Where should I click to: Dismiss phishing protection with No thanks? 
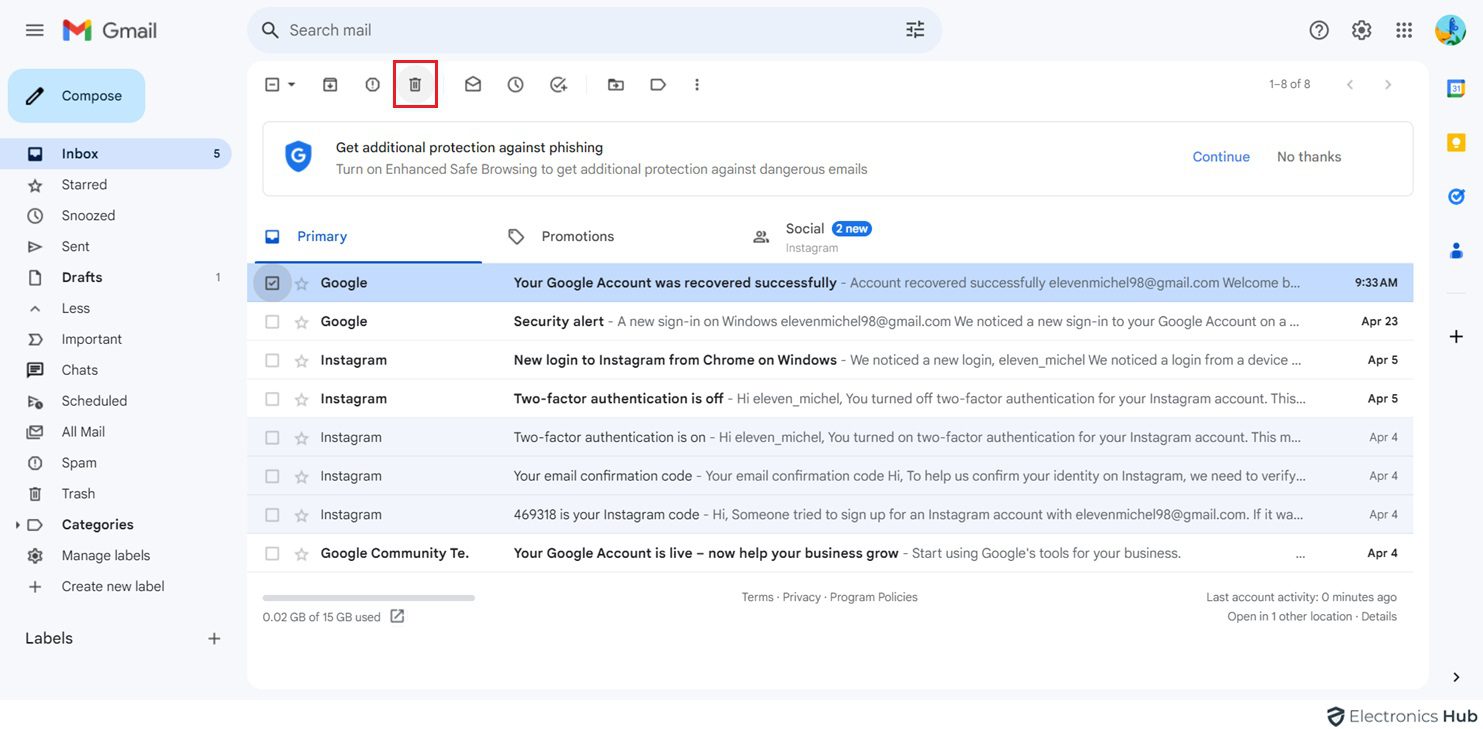point(1308,156)
